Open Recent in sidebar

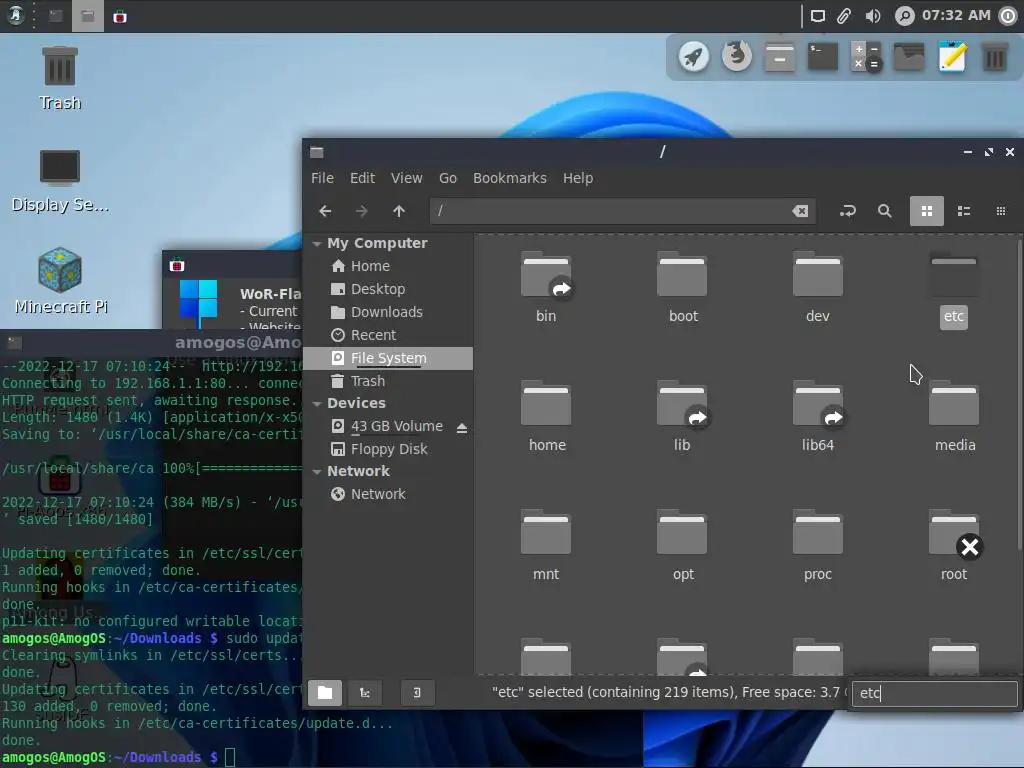[388, 335]
